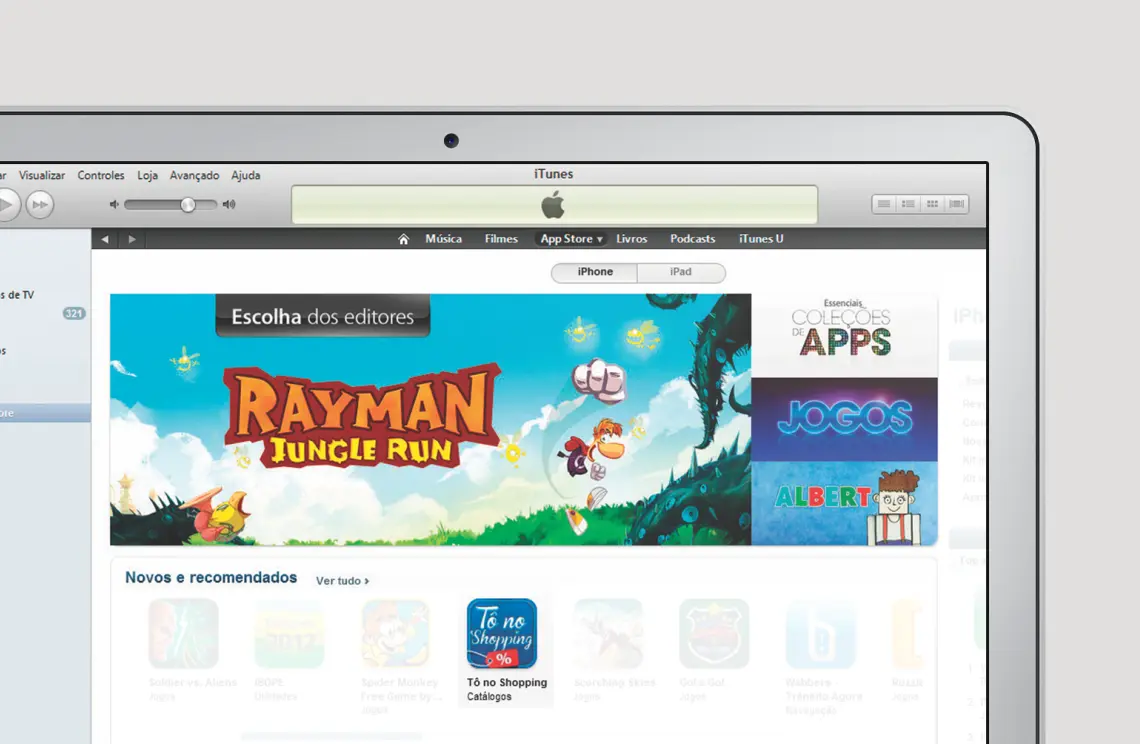
Task: Go back with the left arrow button
Action: click(105, 239)
